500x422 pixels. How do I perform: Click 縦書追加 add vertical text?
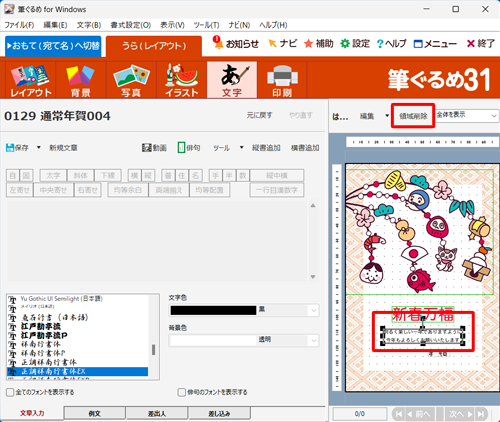point(266,148)
